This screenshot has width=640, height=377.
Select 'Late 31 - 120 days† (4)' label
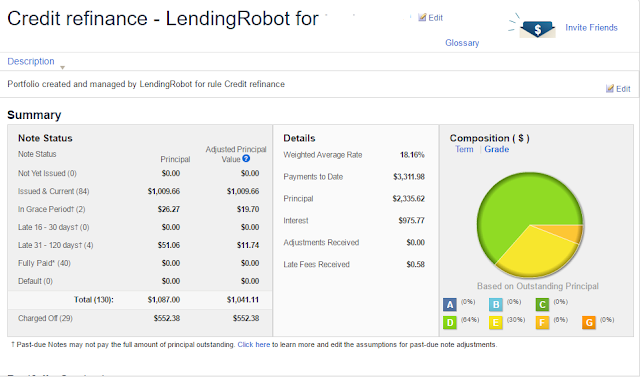[x=56, y=245]
